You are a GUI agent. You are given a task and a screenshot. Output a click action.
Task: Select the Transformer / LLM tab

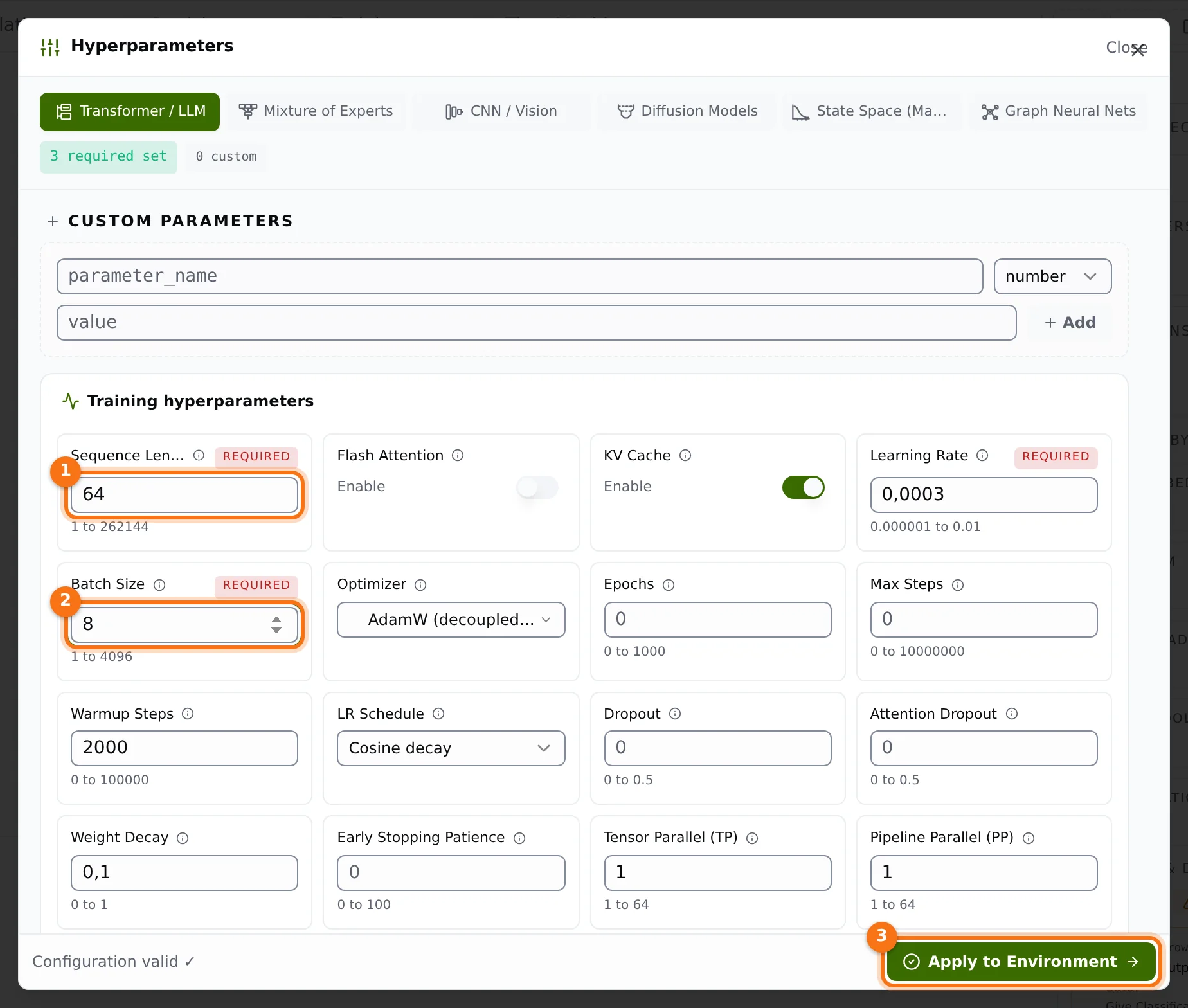(130, 111)
